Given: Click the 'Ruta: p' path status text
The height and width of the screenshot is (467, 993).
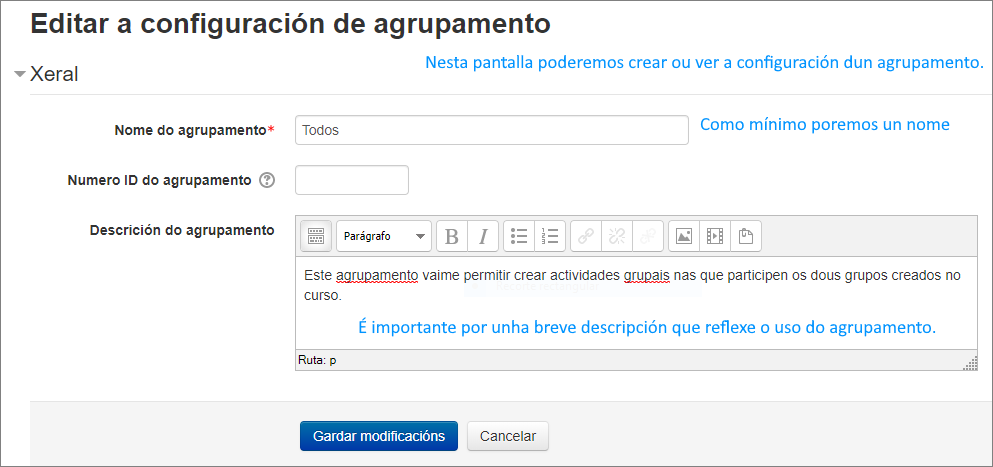Looking at the screenshot, I should pyautogui.click(x=317, y=360).
